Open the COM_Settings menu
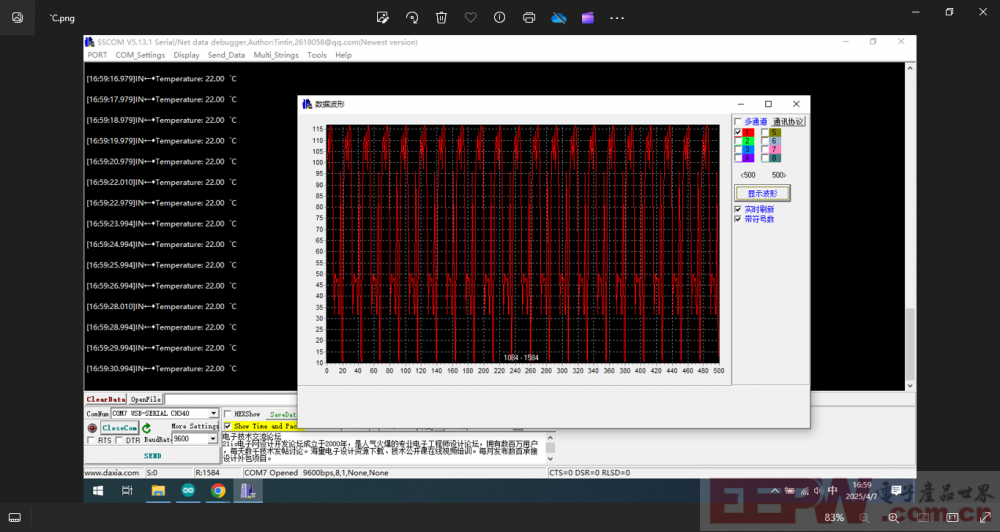The height and width of the screenshot is (532, 1000). click(140, 55)
